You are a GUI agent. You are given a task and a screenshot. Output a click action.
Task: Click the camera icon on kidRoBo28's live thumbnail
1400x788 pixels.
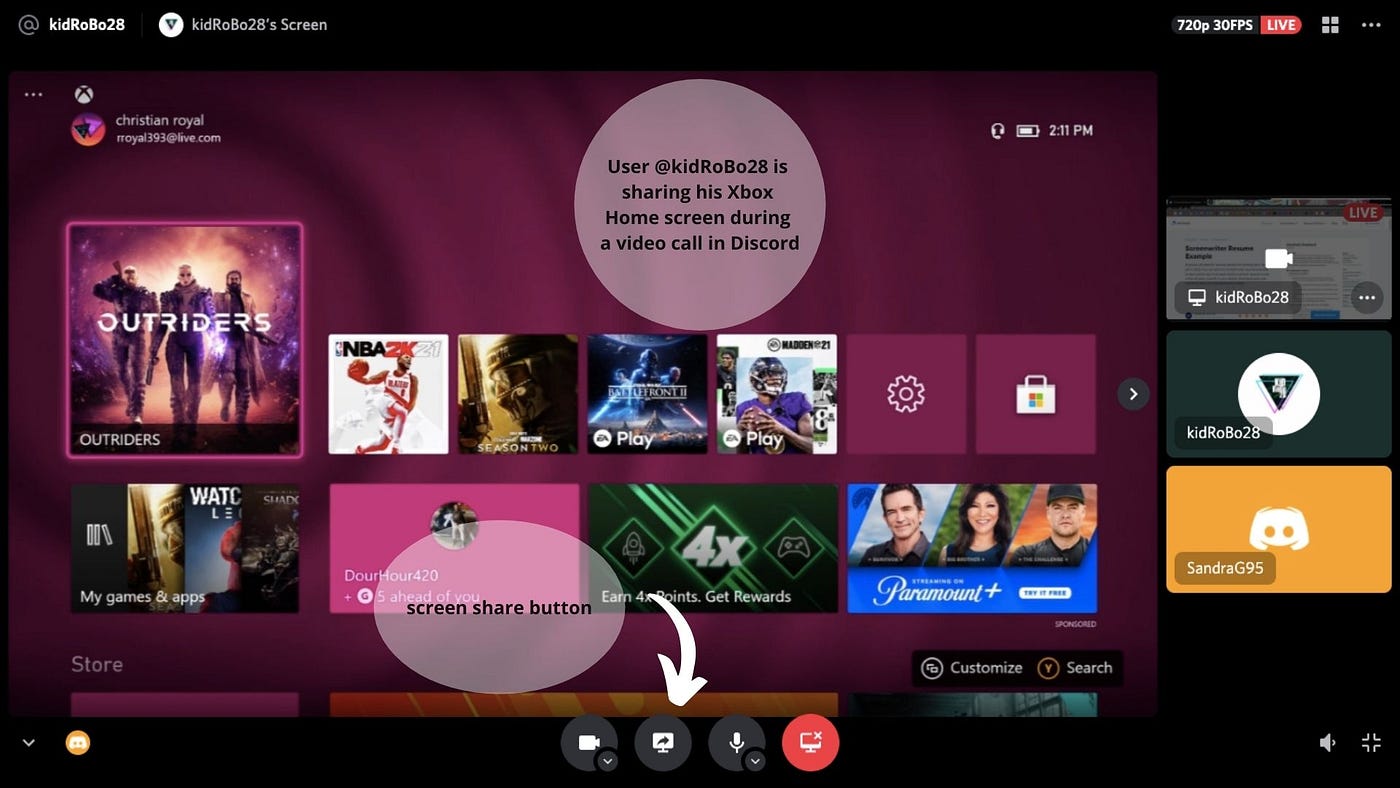click(1278, 258)
